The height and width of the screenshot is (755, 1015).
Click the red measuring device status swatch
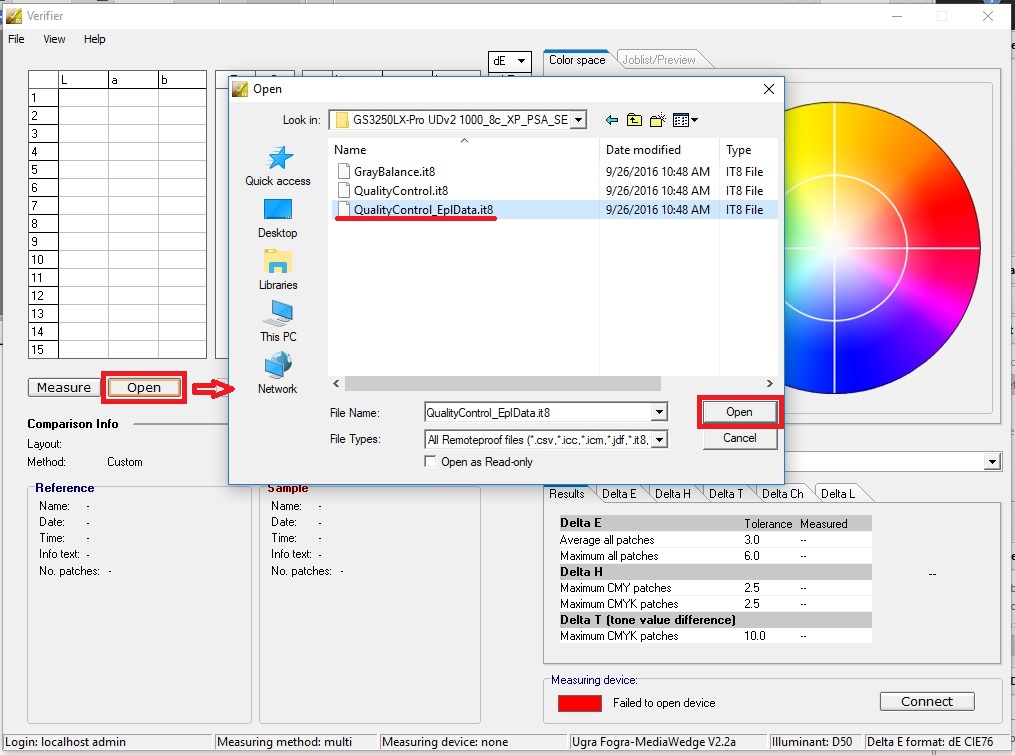coord(579,703)
